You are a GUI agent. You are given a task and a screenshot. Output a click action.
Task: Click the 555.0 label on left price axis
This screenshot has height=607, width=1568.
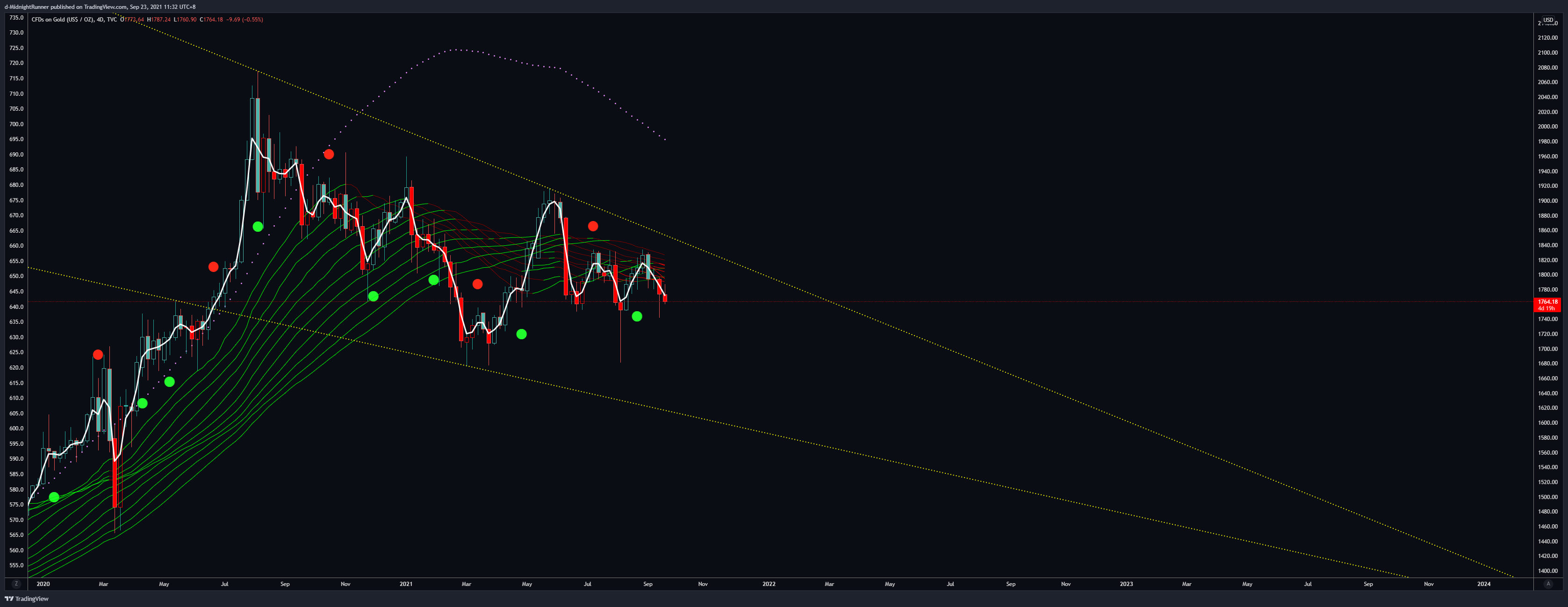pyautogui.click(x=16, y=565)
